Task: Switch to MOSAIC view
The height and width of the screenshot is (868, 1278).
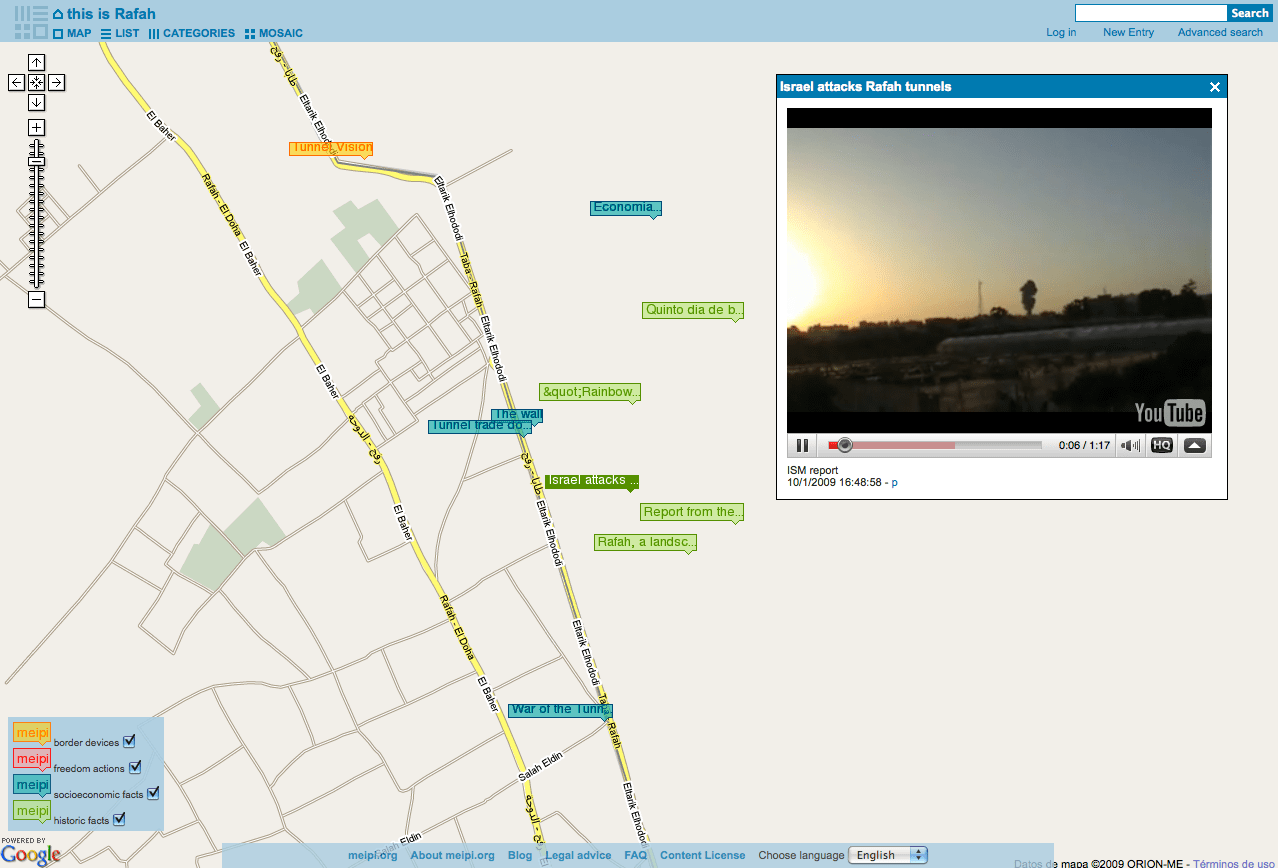Action: [x=274, y=33]
